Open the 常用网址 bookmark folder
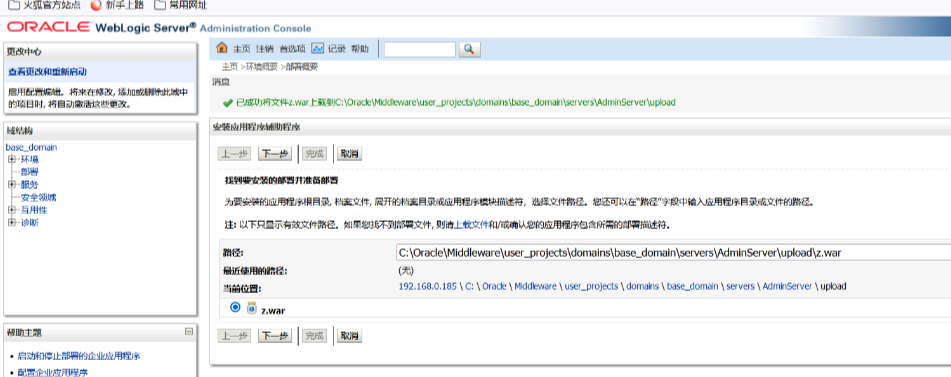The width and height of the screenshot is (951, 377). (x=181, y=5)
